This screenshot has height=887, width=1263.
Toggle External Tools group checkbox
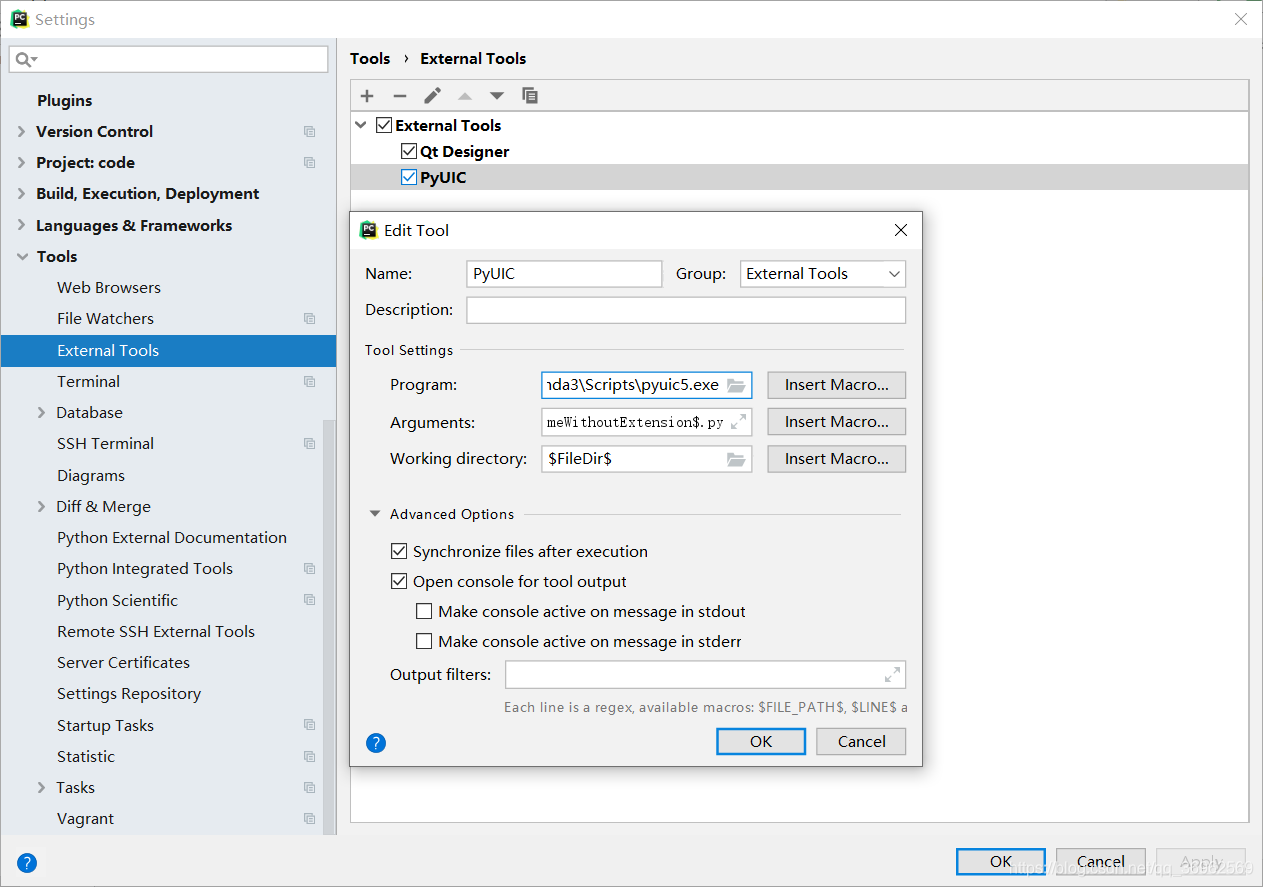click(384, 125)
